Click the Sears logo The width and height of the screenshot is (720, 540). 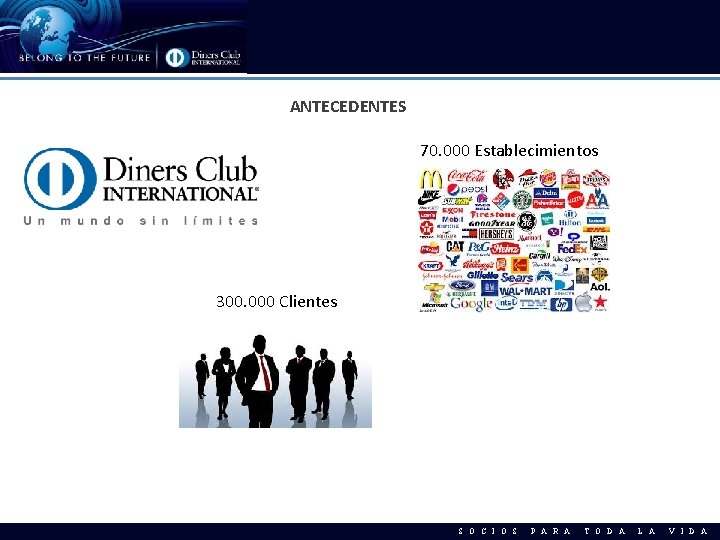point(517,278)
